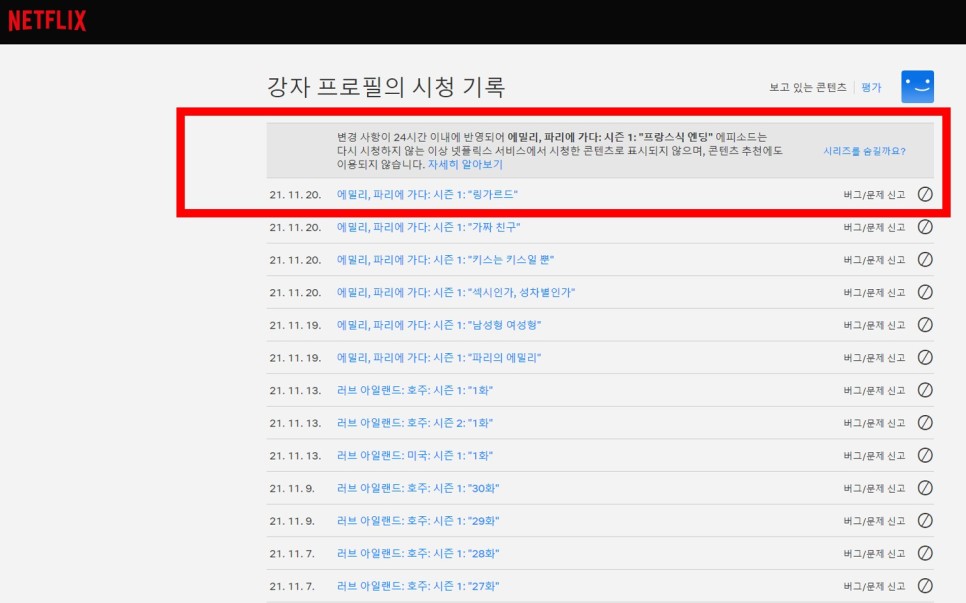Hide the "남성형 여성형" episode entry
Viewport: 966px width, 603px height.
click(x=925, y=325)
